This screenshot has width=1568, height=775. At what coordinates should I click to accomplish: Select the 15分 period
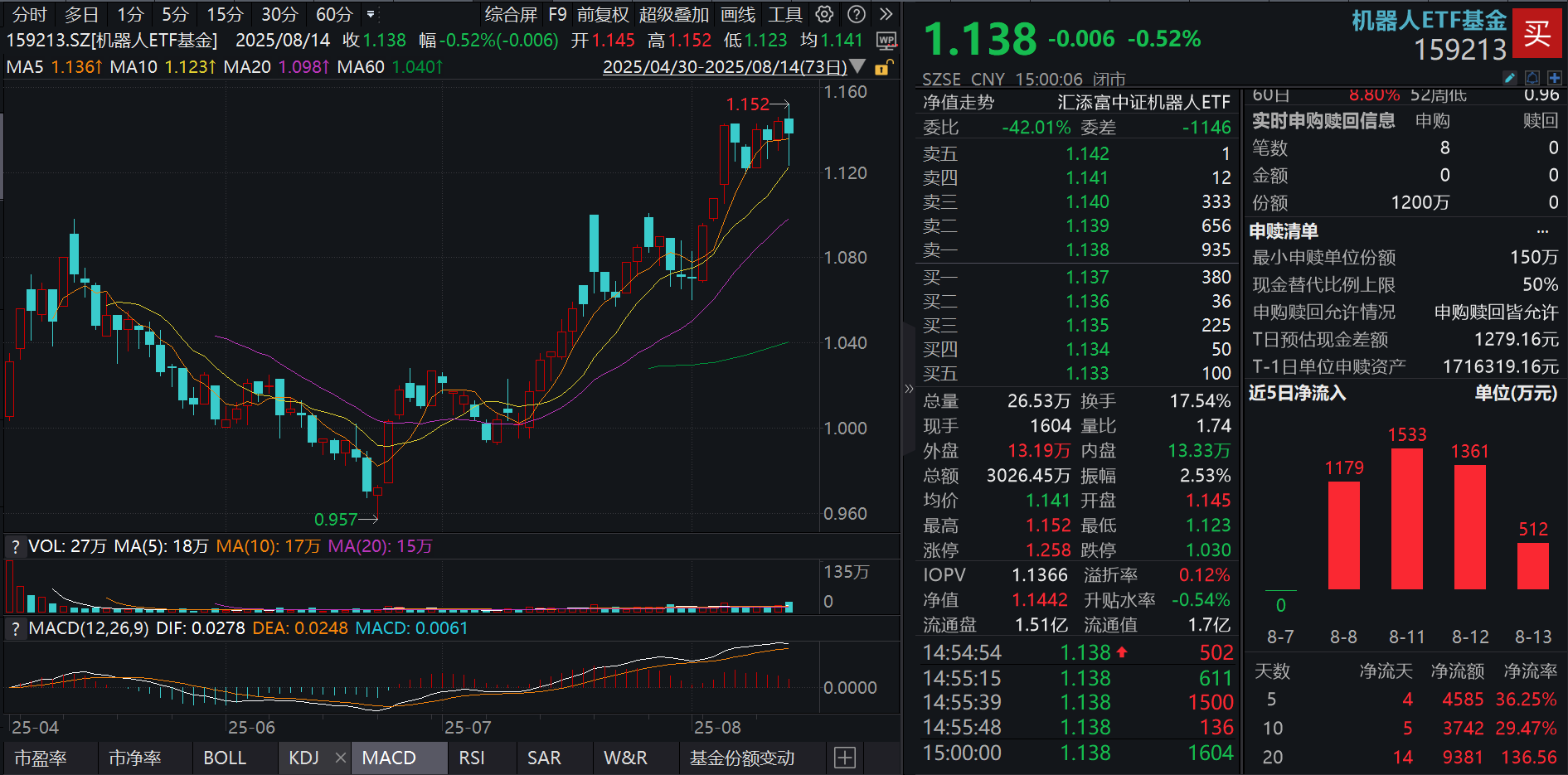[x=225, y=14]
